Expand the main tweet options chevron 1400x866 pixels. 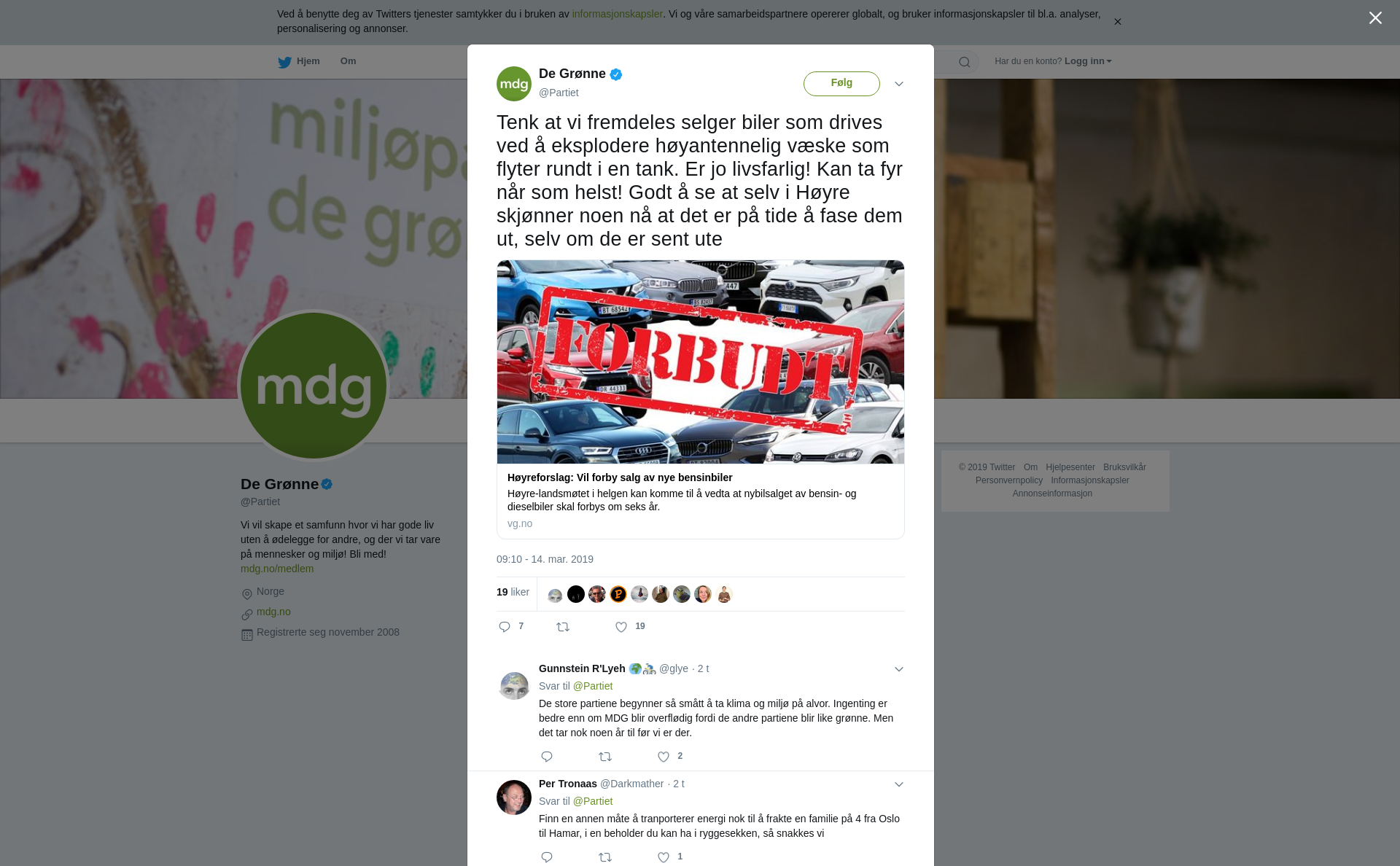899,84
